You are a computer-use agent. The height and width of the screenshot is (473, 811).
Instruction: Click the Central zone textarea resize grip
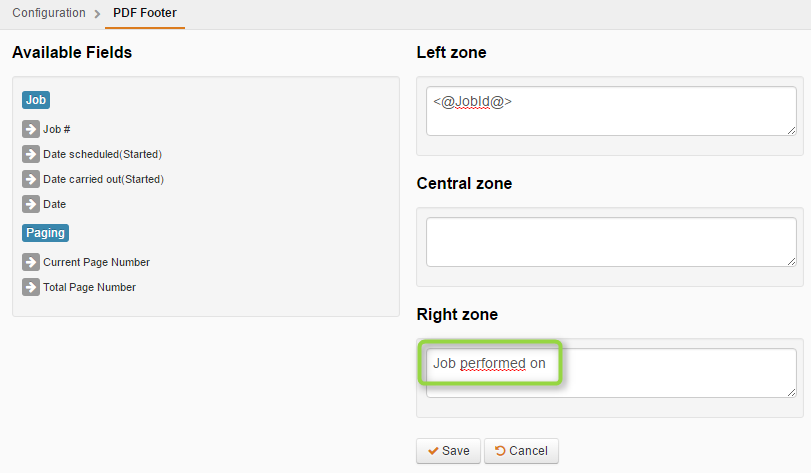tap(791, 262)
